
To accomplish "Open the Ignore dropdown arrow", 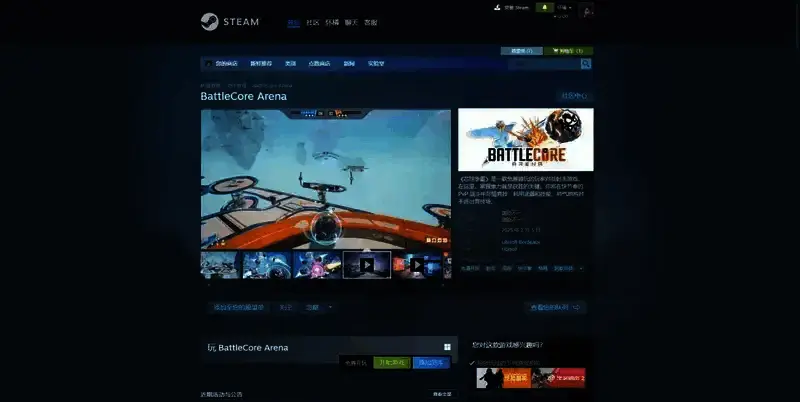I will (x=331, y=307).
